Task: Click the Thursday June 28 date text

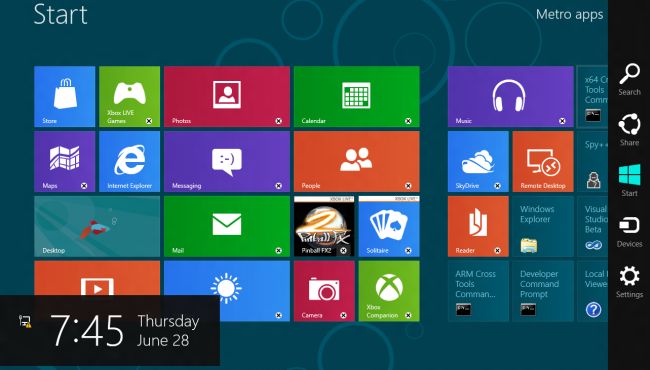Action: 168,331
